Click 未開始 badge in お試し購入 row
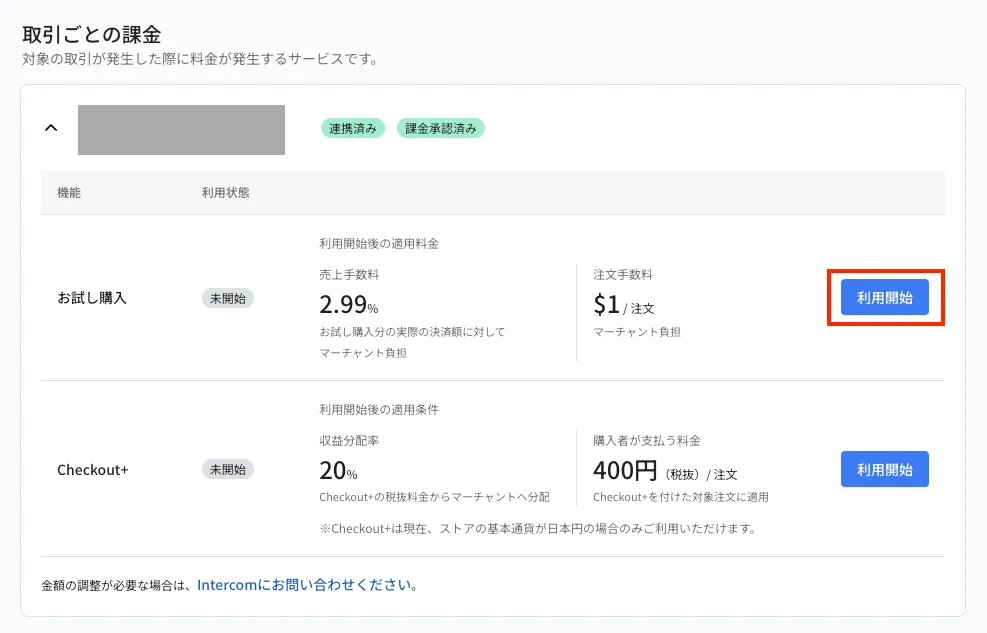Image resolution: width=987 pixels, height=633 pixels. click(228, 298)
